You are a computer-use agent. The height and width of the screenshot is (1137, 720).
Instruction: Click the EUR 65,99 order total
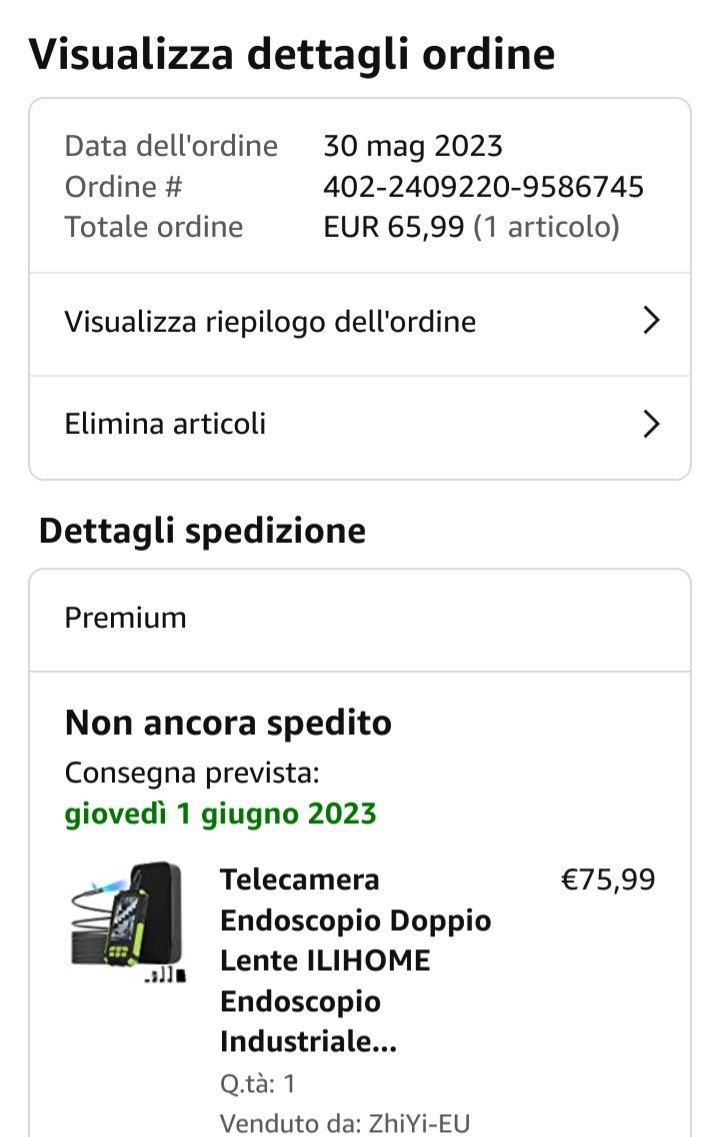pos(394,227)
